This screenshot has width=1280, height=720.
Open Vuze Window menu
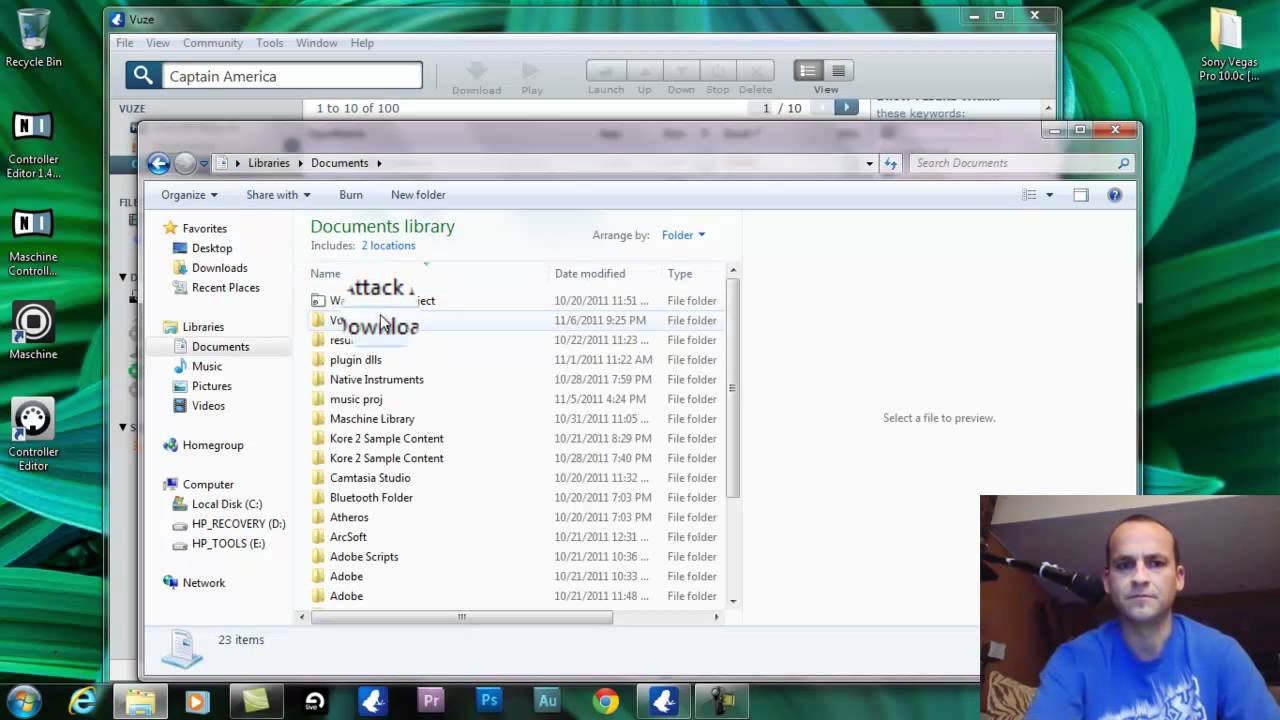click(316, 43)
